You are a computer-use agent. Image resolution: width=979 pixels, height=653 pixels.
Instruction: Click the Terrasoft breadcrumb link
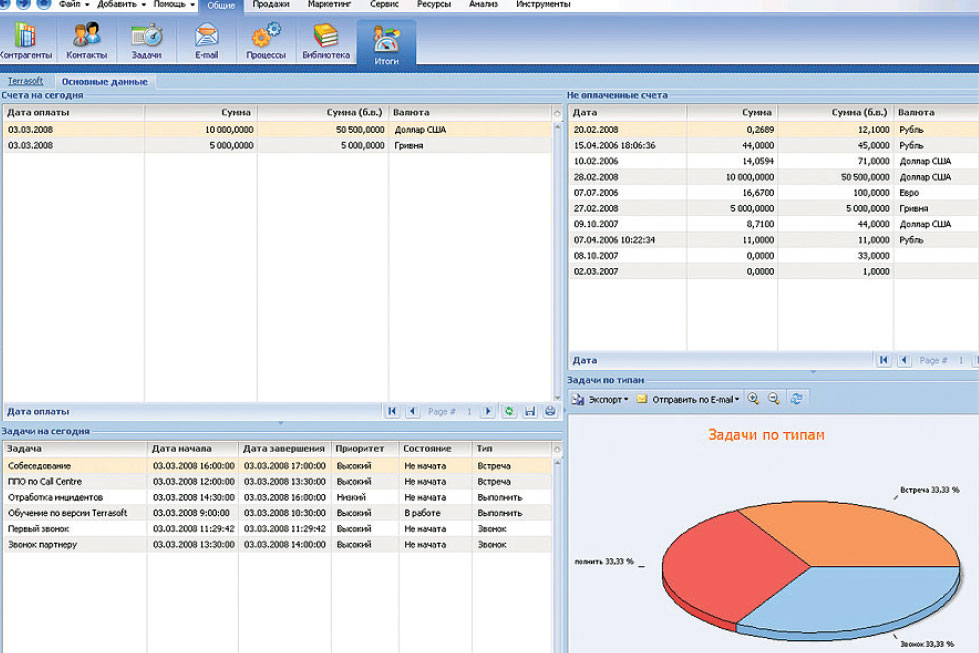26,80
